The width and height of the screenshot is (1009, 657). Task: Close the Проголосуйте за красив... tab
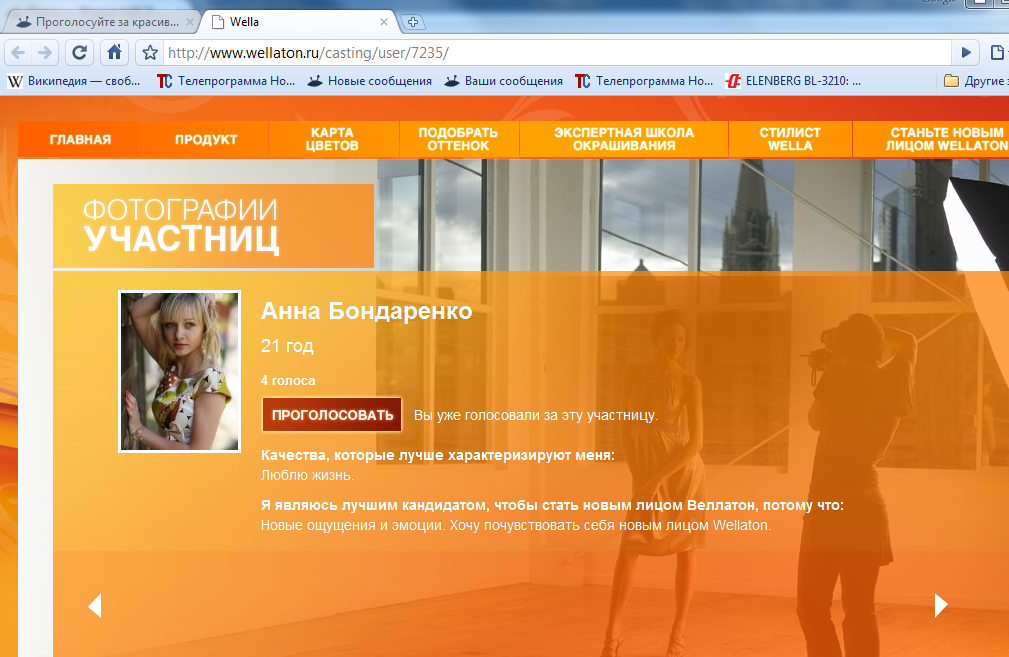click(190, 22)
